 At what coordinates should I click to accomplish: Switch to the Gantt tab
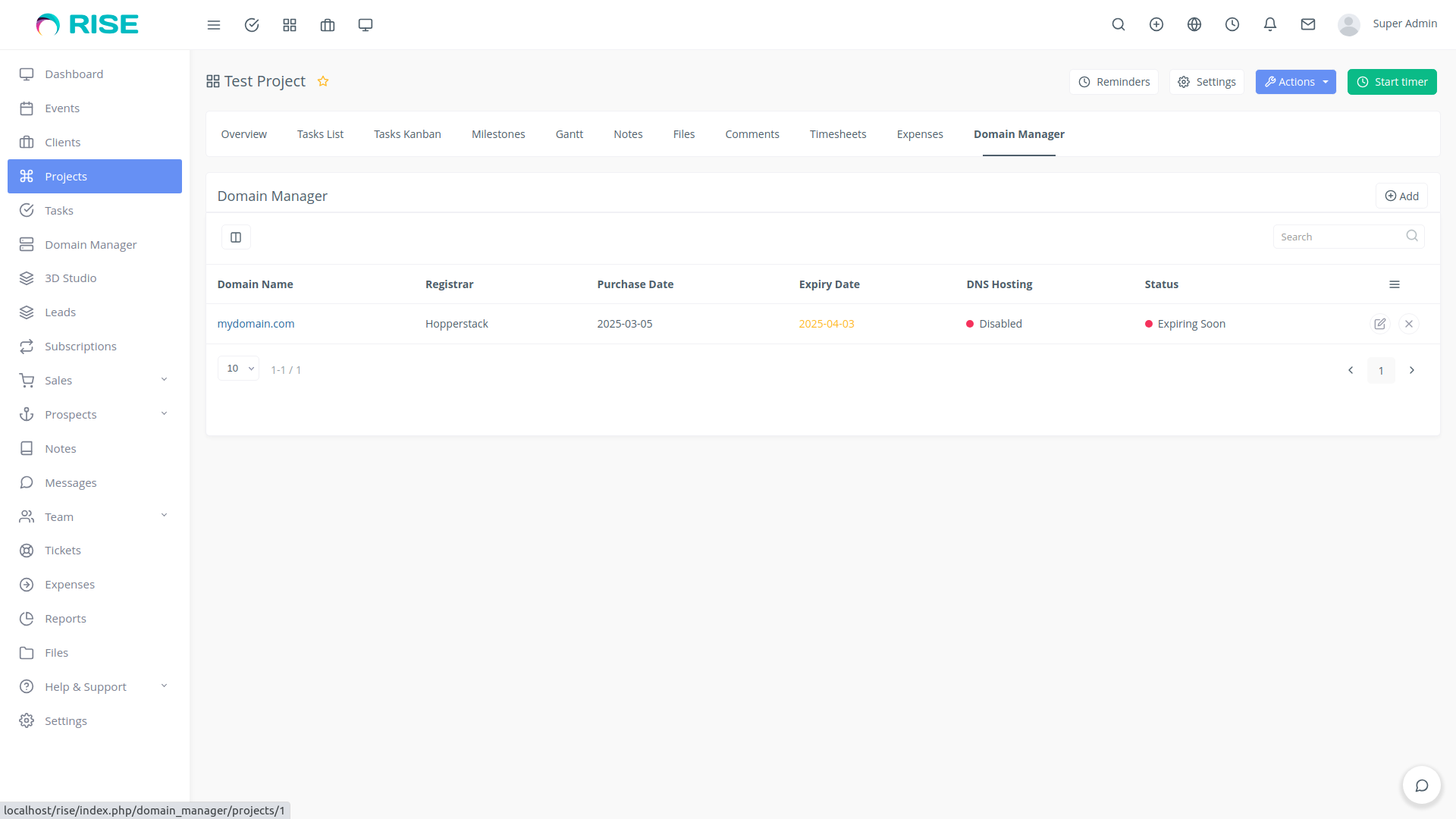coord(569,133)
